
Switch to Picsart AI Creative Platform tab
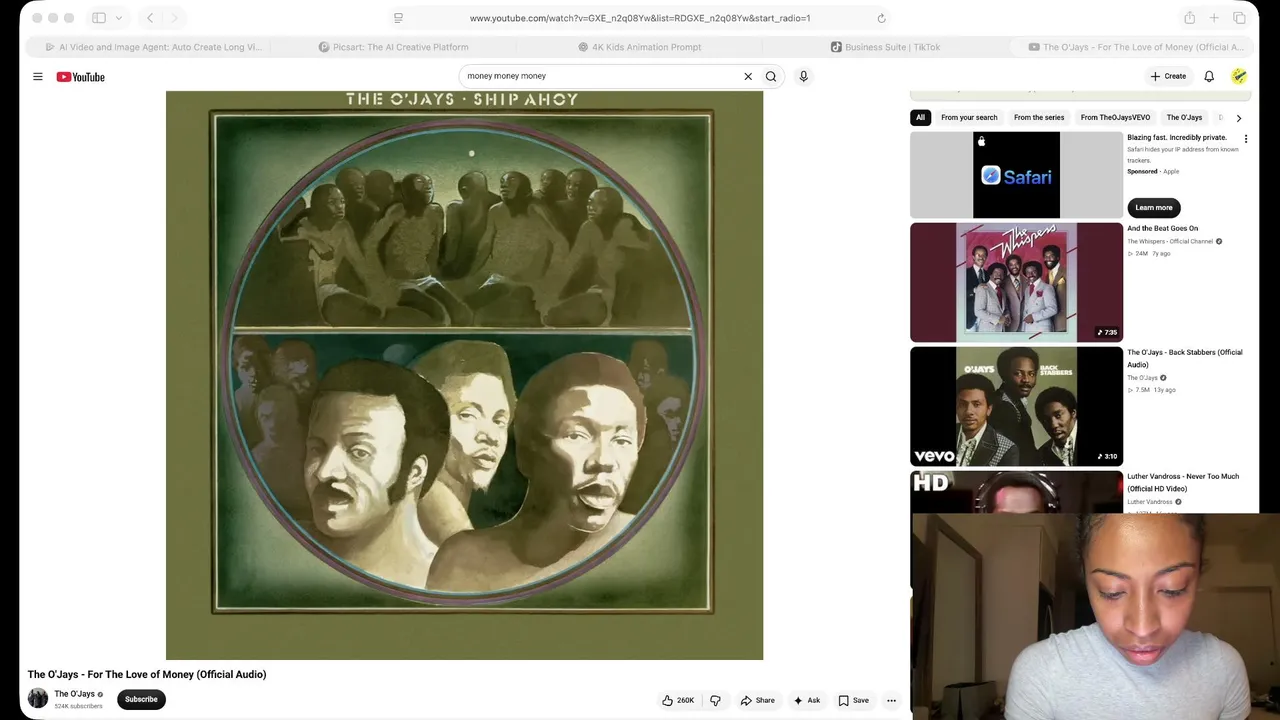[393, 47]
